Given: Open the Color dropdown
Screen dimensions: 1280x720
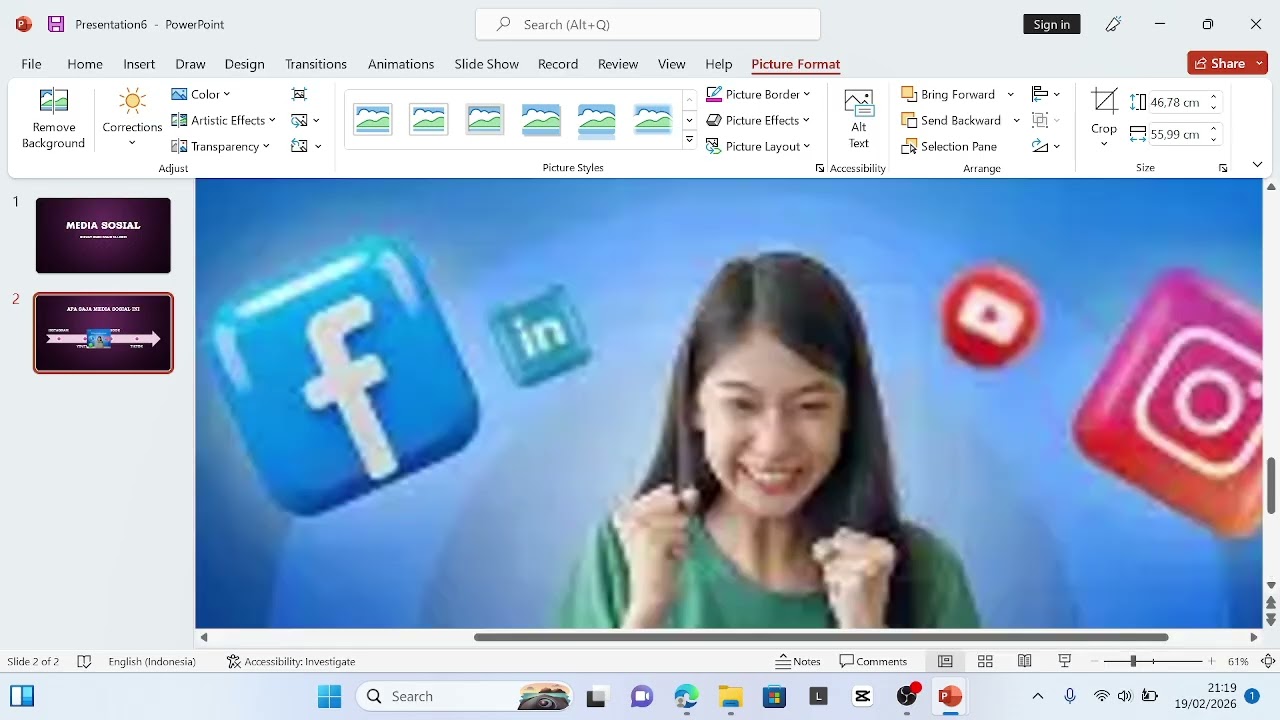Looking at the screenshot, I should (200, 94).
